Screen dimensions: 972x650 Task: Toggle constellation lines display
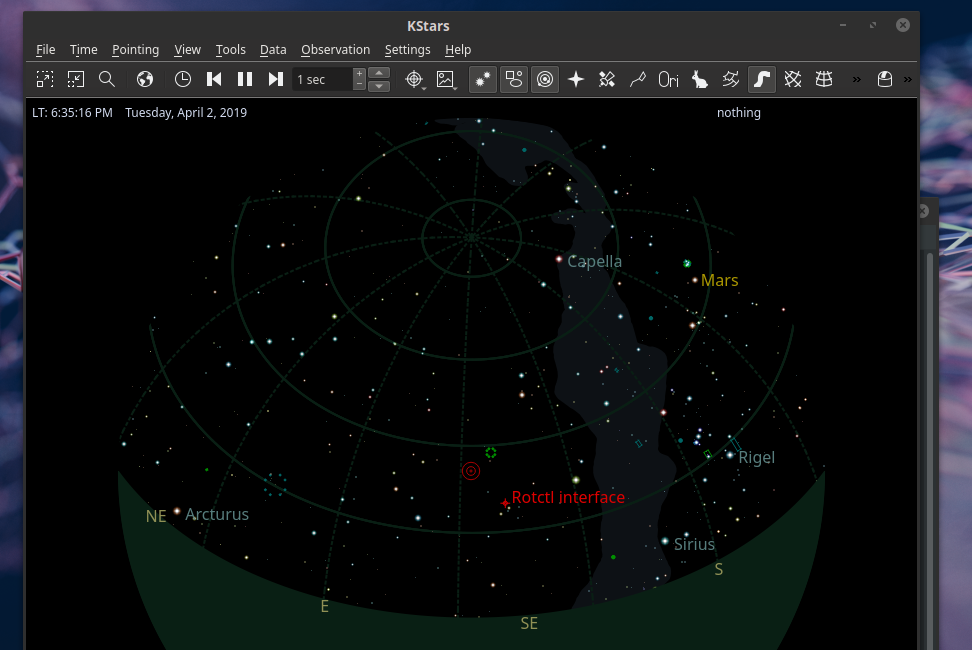tap(638, 79)
